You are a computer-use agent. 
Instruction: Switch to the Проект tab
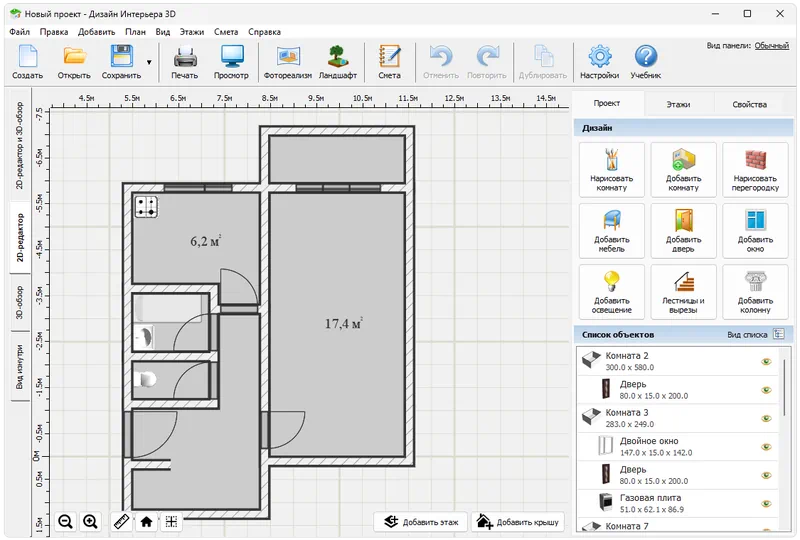(607, 103)
